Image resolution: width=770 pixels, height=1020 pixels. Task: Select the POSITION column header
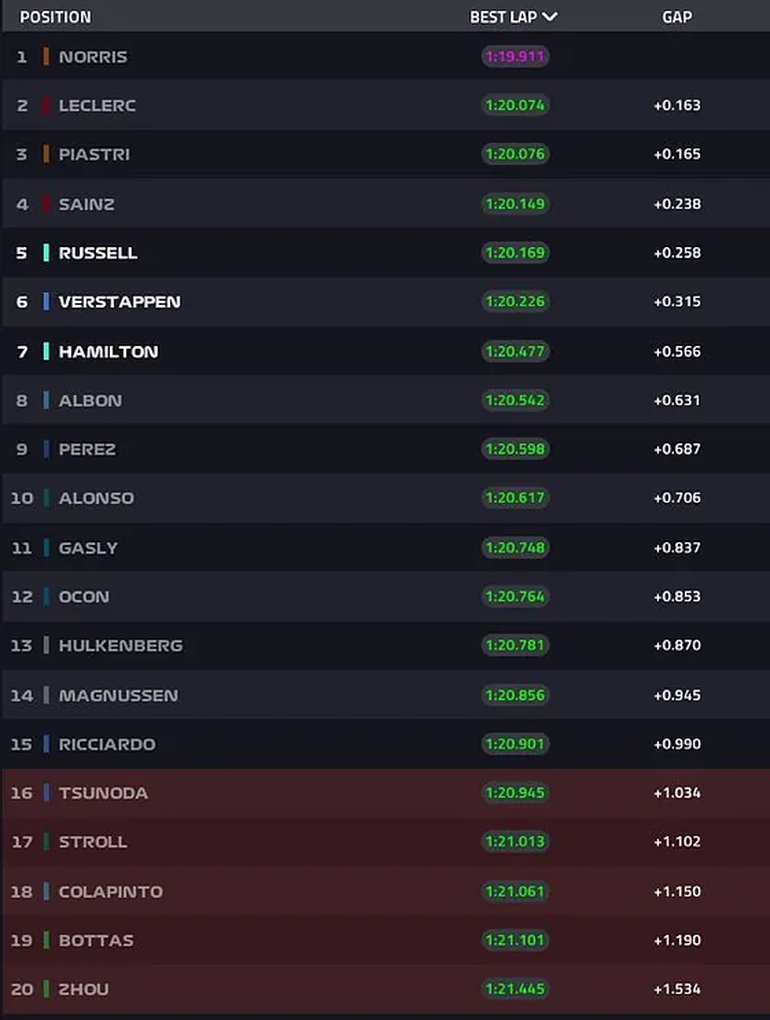tap(55, 17)
